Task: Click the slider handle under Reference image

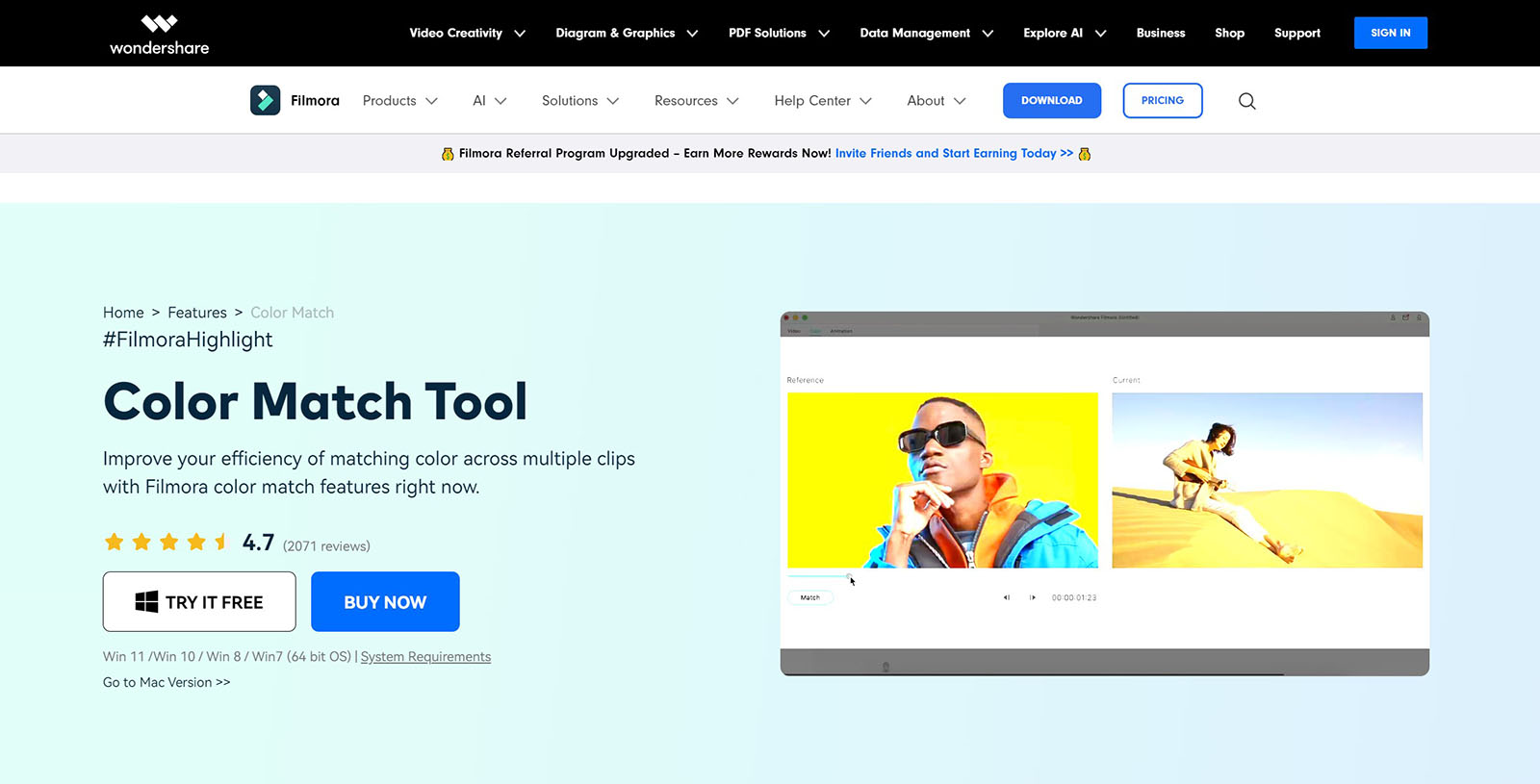Action: 850,576
